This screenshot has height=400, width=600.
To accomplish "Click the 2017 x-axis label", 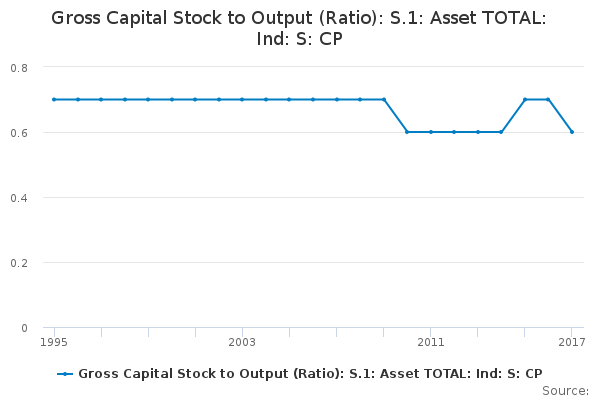I will 571,342.
